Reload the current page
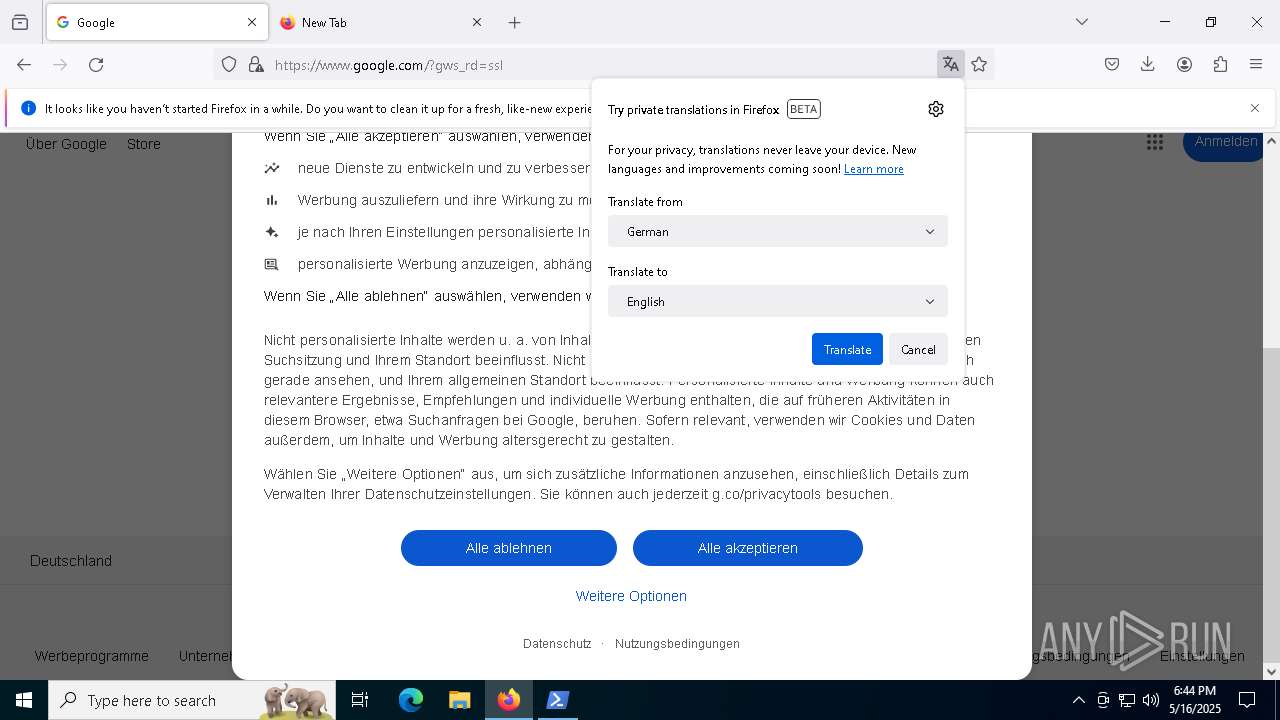 [96, 65]
